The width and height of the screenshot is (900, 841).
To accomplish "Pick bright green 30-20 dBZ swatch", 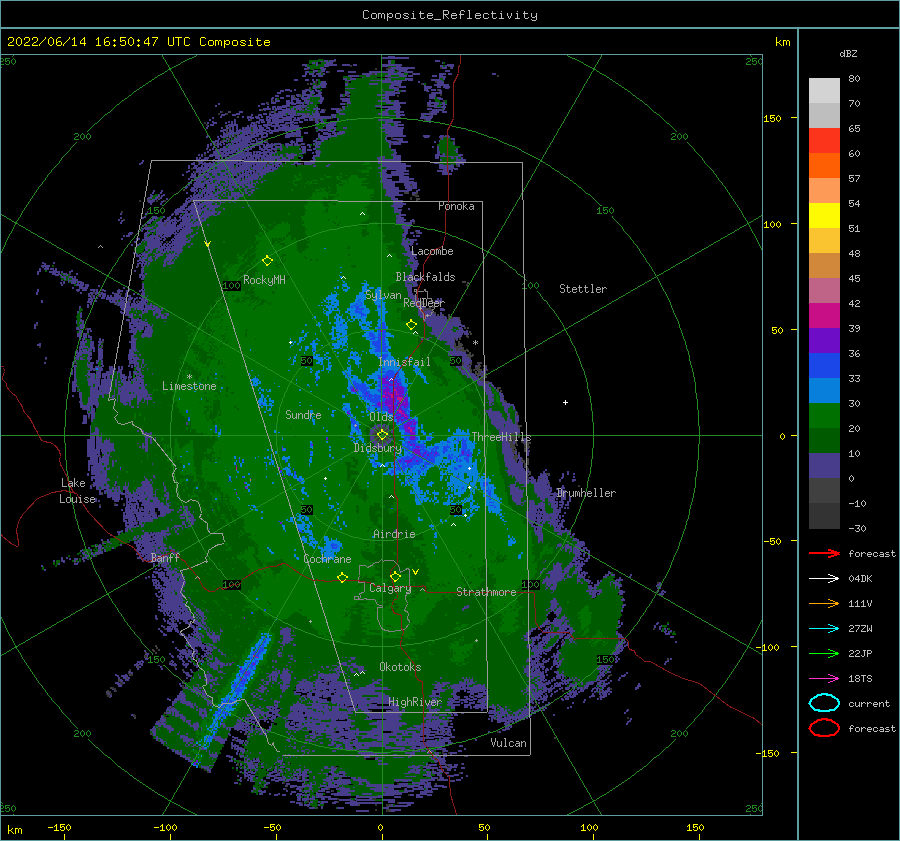I will [x=824, y=416].
